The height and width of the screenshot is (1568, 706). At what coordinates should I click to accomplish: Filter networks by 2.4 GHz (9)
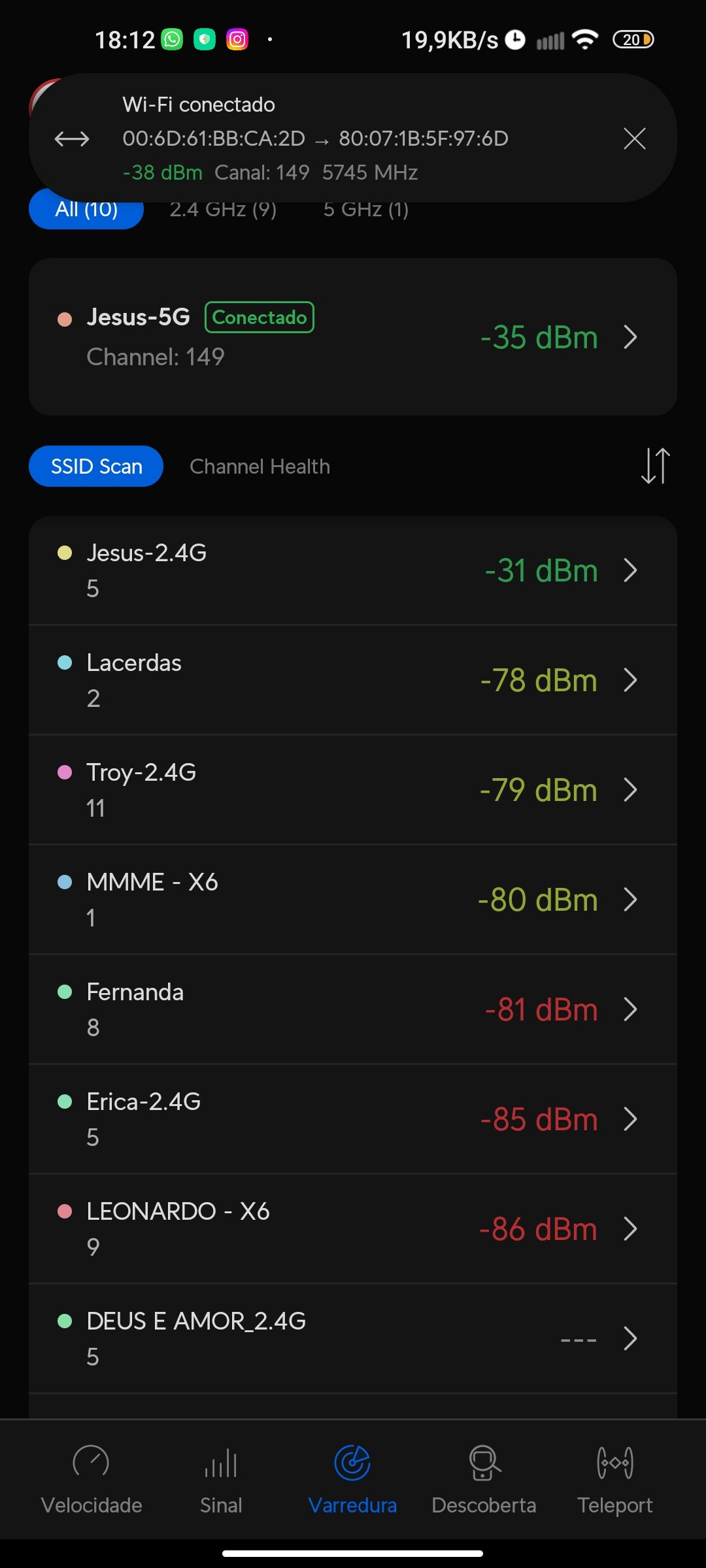pos(223,210)
